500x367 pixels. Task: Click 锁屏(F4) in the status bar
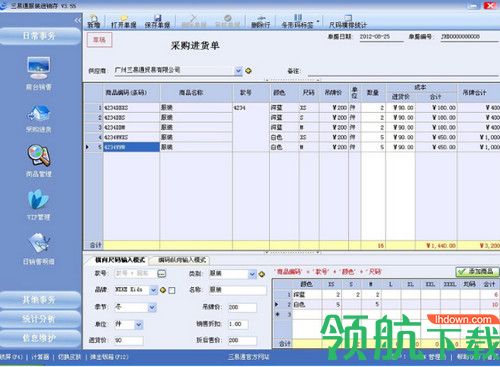[11, 357]
